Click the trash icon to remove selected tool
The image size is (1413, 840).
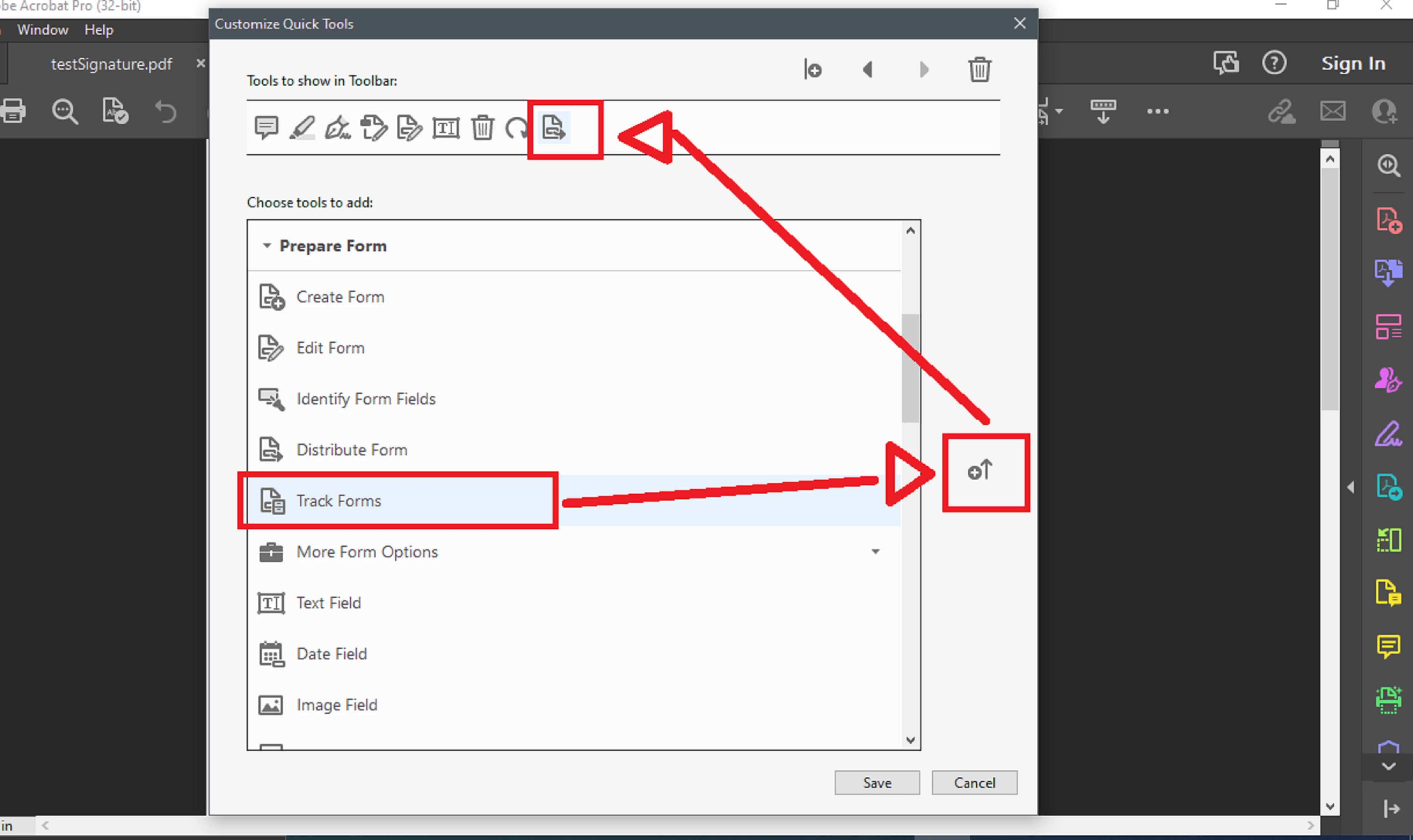tap(979, 70)
